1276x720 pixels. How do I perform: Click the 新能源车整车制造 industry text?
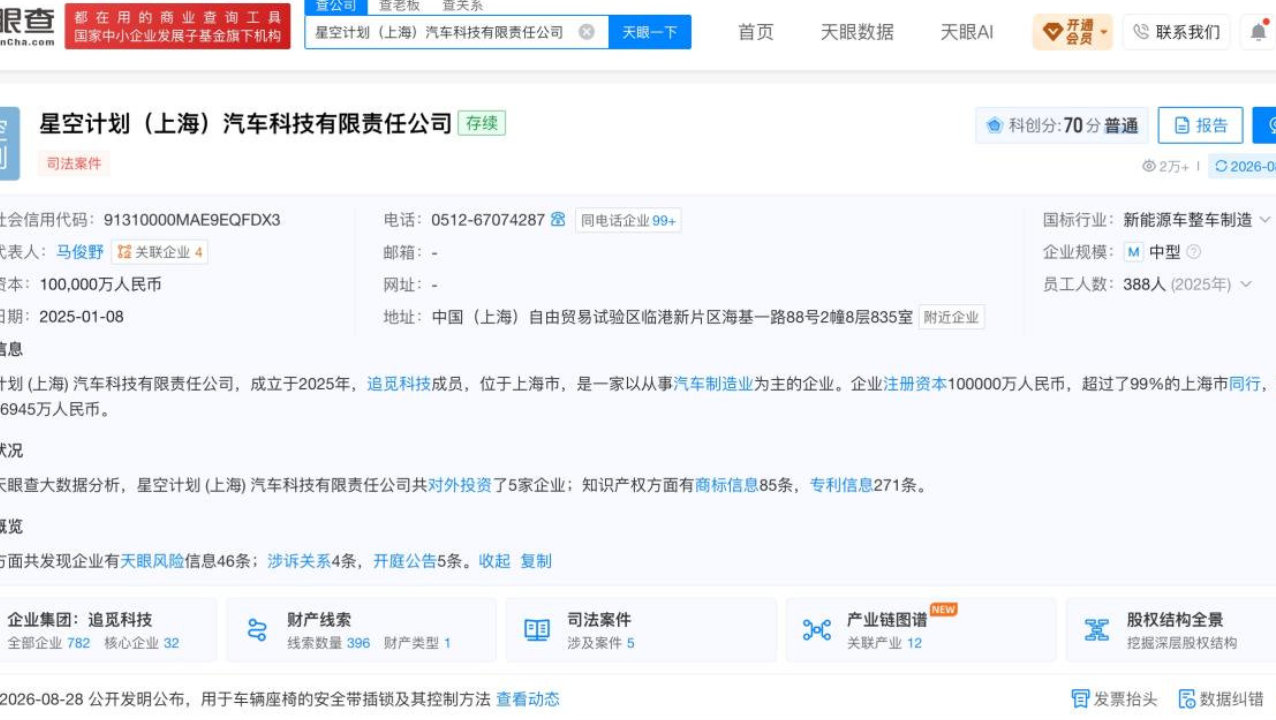coord(1188,220)
